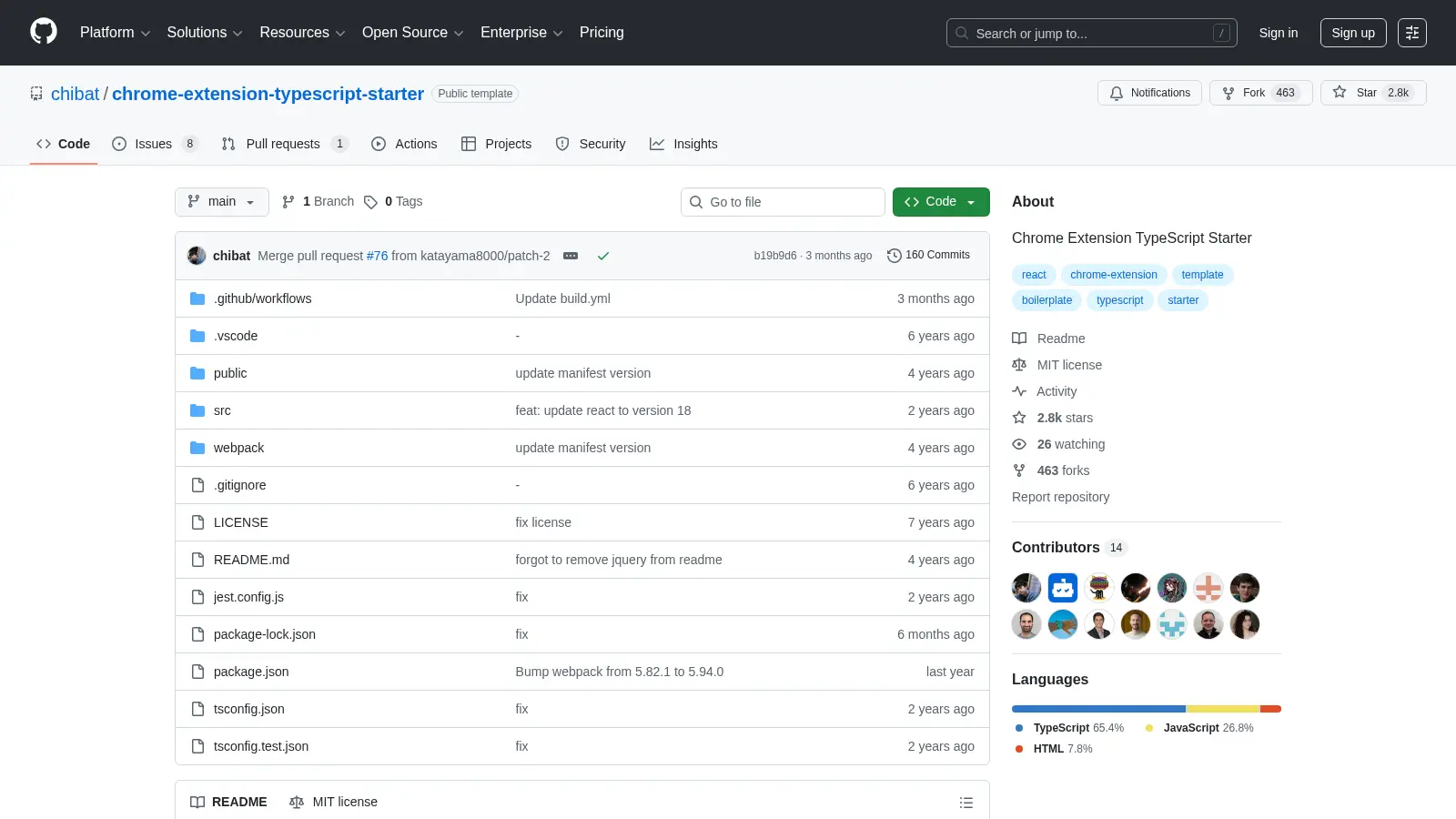Open the green Code dropdown button
The width and height of the screenshot is (1456, 819).
(x=941, y=202)
